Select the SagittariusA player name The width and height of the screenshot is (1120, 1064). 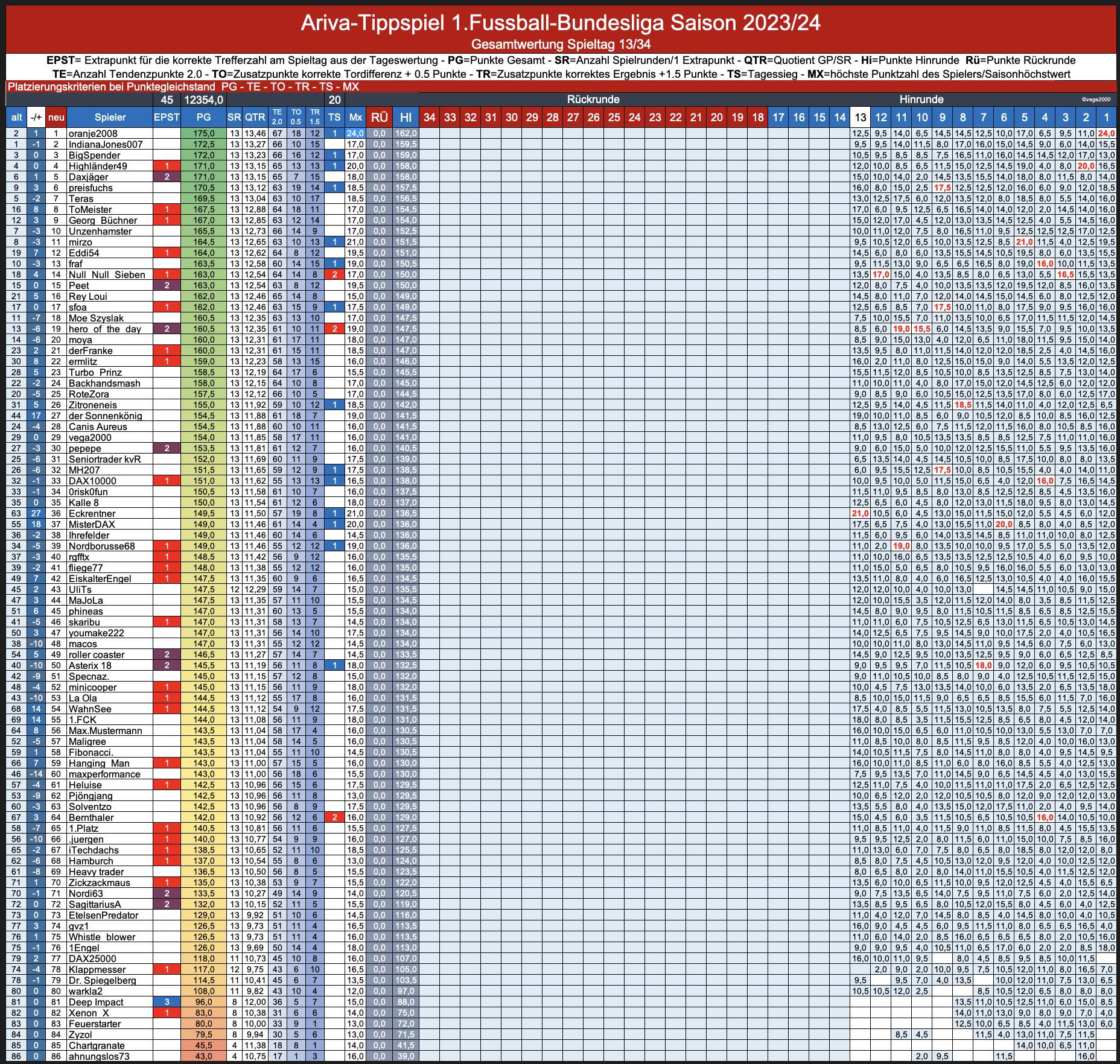(x=94, y=904)
